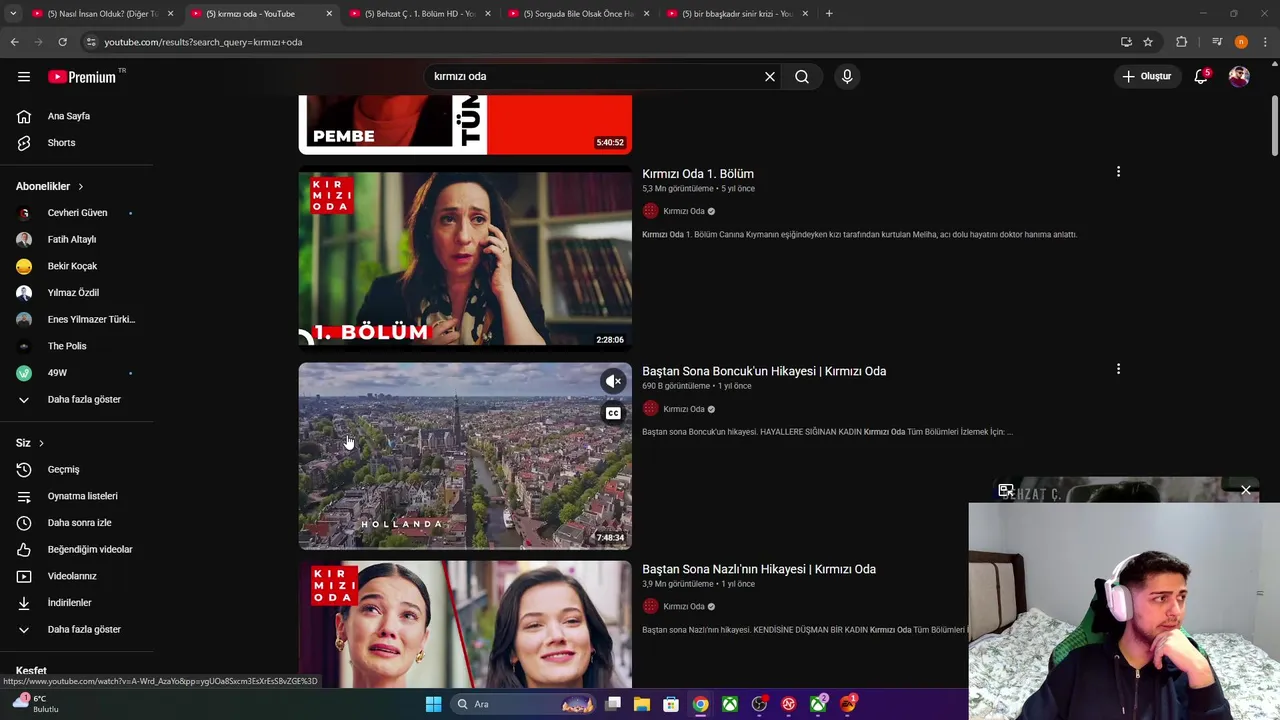Open Kırmızı Oda channel under Nazlı'nın Hikayesi
This screenshot has height=720, width=1280.
[x=684, y=606]
